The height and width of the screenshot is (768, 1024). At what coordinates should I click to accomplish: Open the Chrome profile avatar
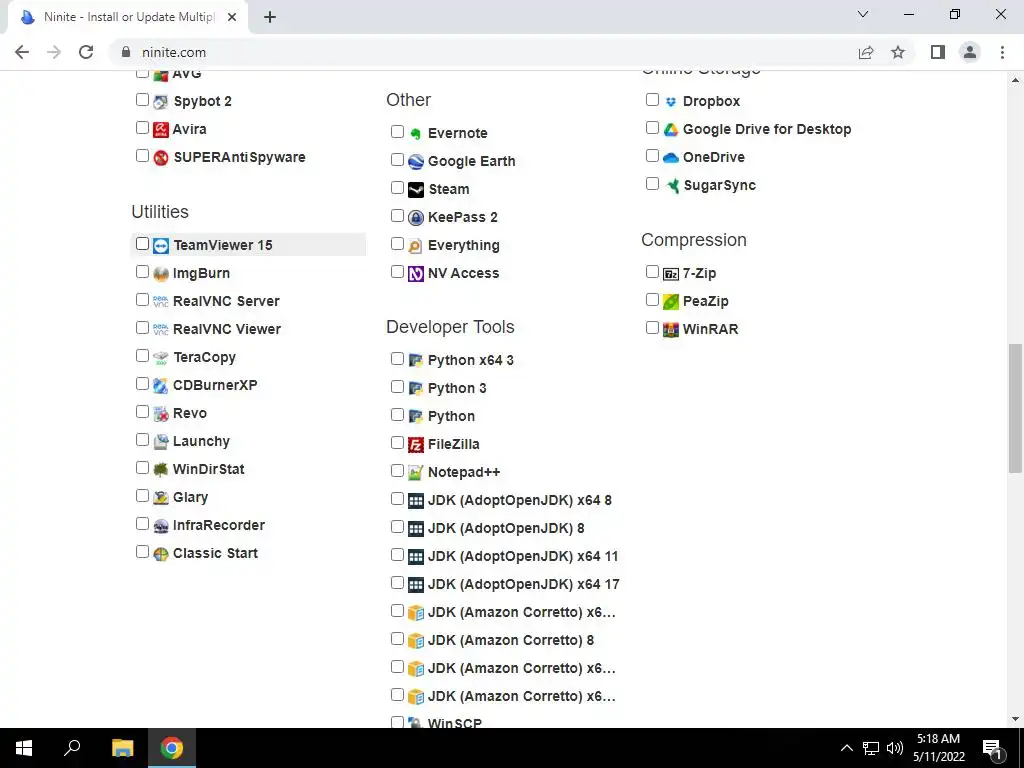coord(970,52)
